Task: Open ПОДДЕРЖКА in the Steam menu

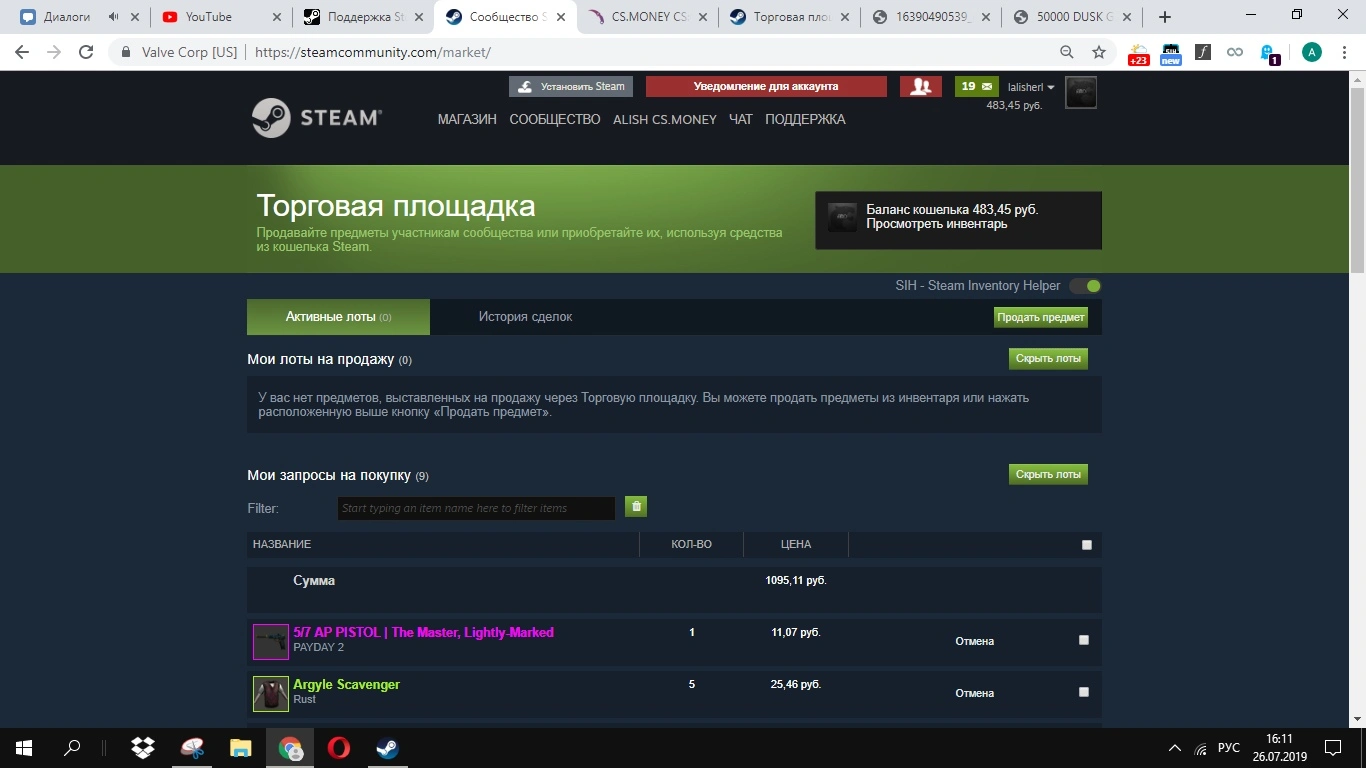Action: click(805, 119)
